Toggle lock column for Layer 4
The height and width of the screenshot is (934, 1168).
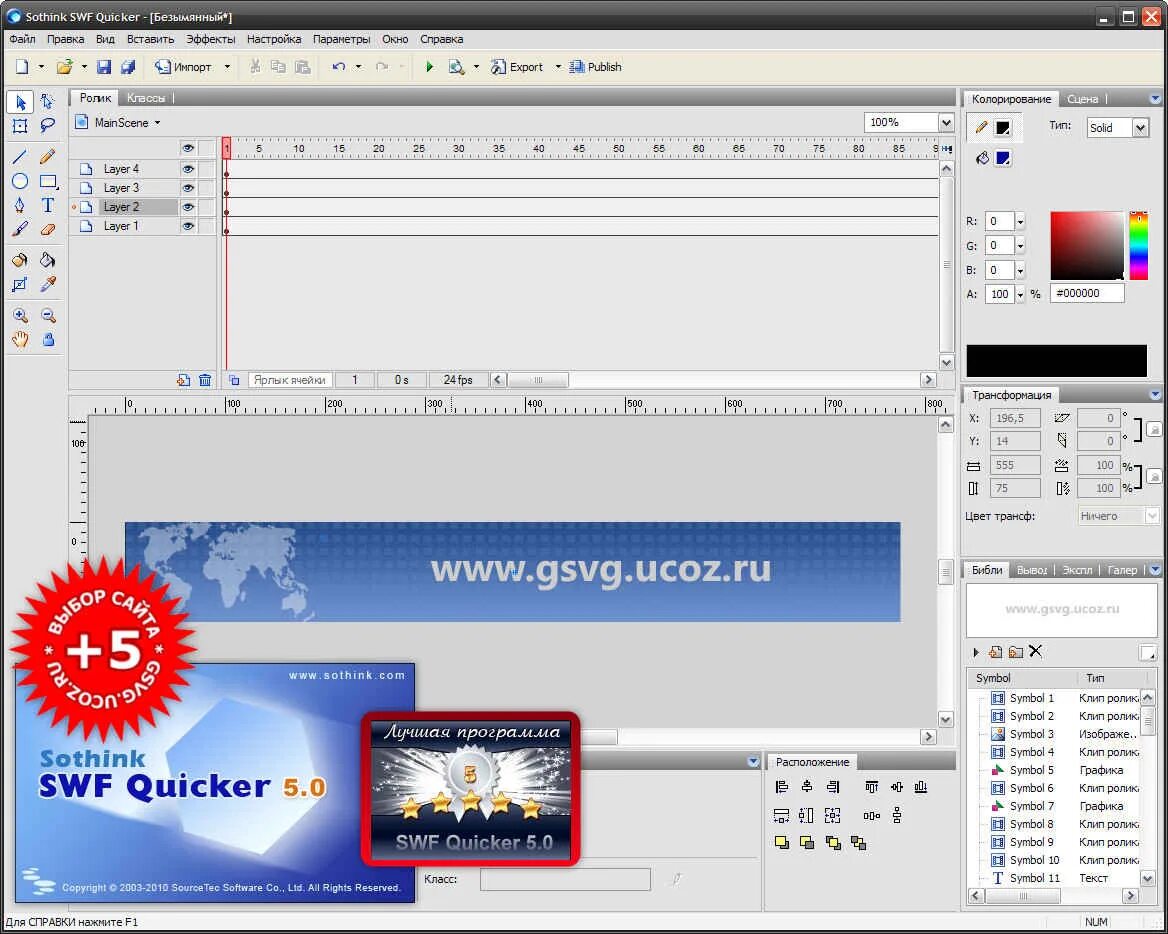point(207,169)
